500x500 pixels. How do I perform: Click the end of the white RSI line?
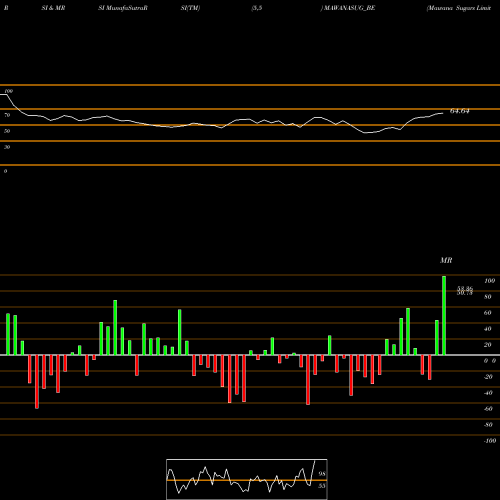tap(443, 113)
